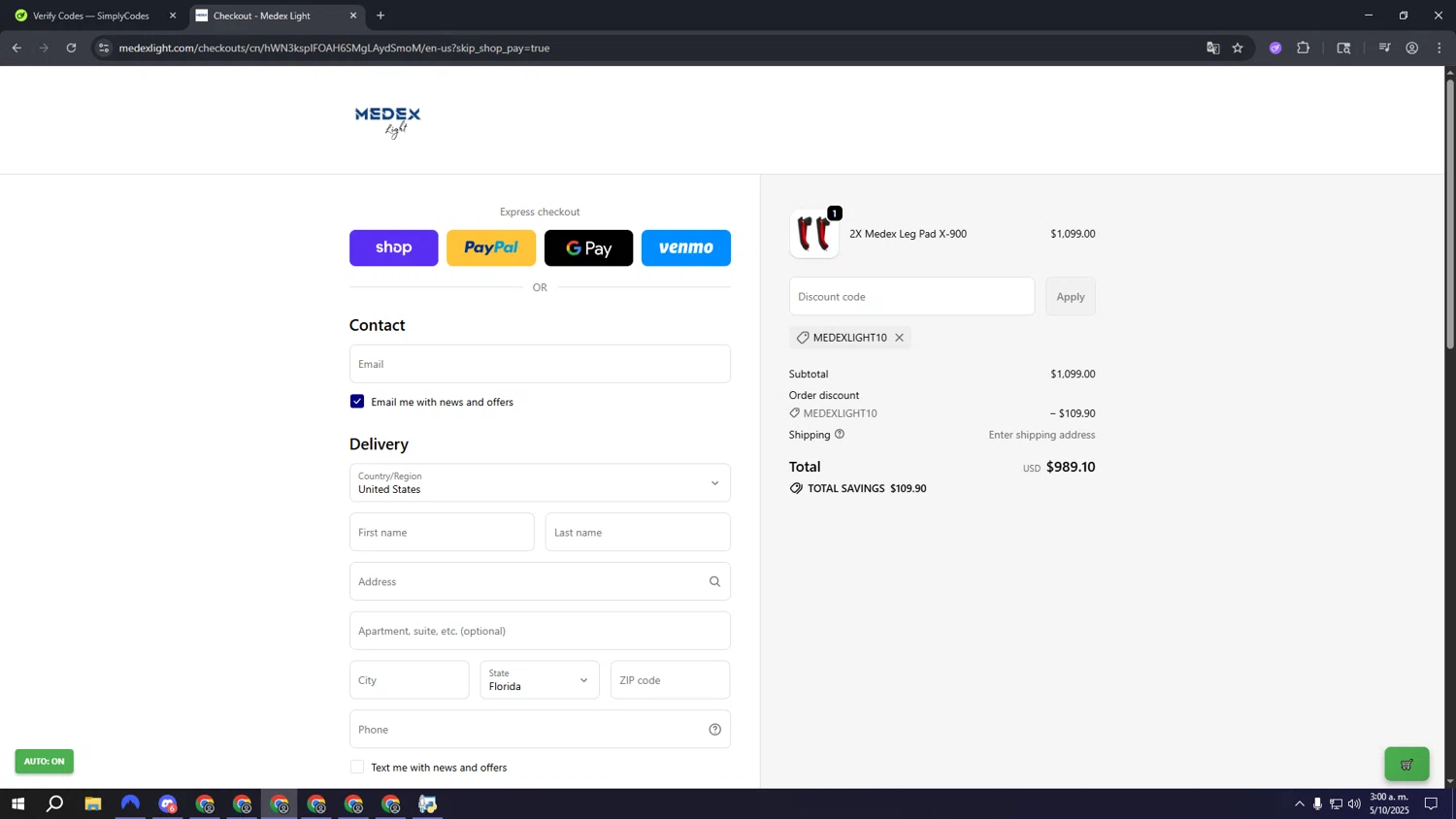Uncheck Email me with news and offers
1456x819 pixels.
(x=357, y=402)
